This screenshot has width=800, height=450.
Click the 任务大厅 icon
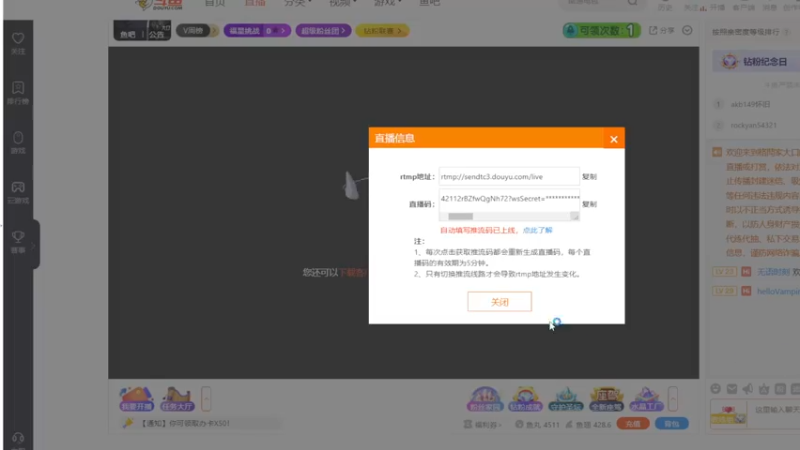point(177,399)
